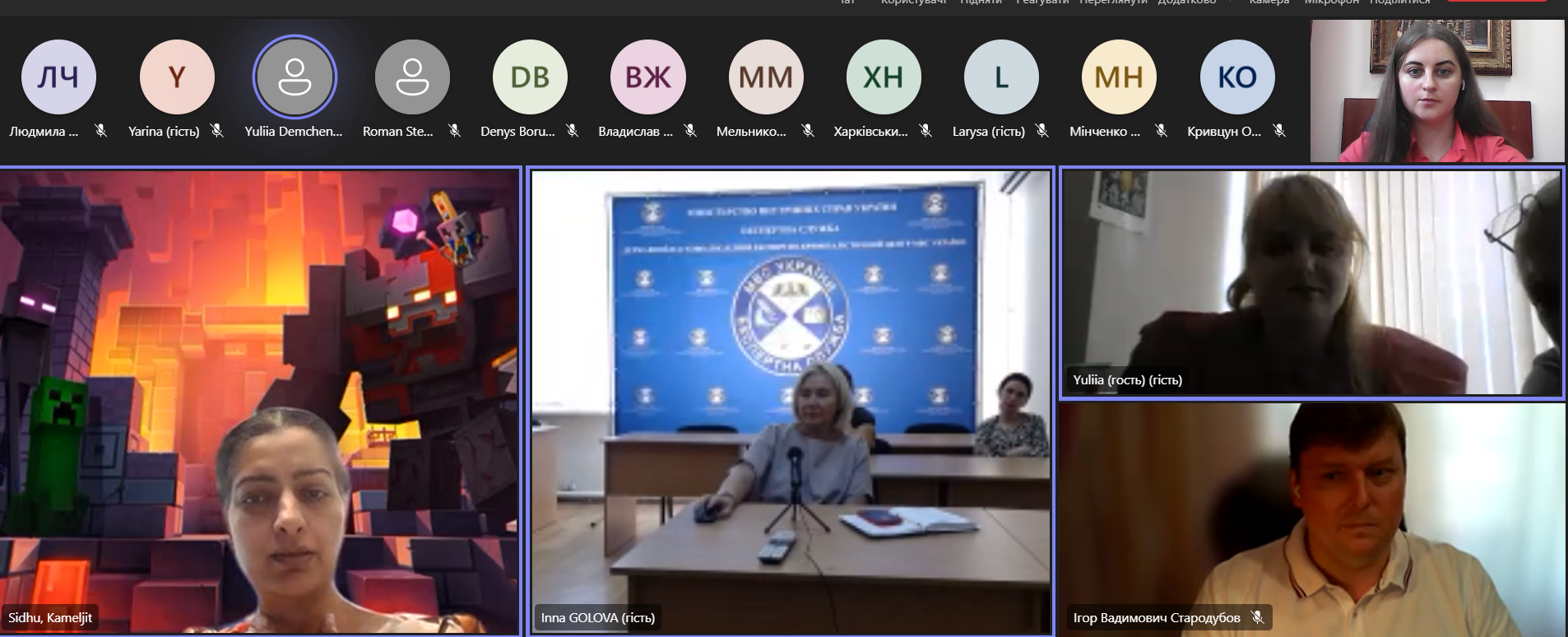Screen dimensions: 1568x637
Task: Select the Yuliia (гость) video tile
Action: (1312, 283)
